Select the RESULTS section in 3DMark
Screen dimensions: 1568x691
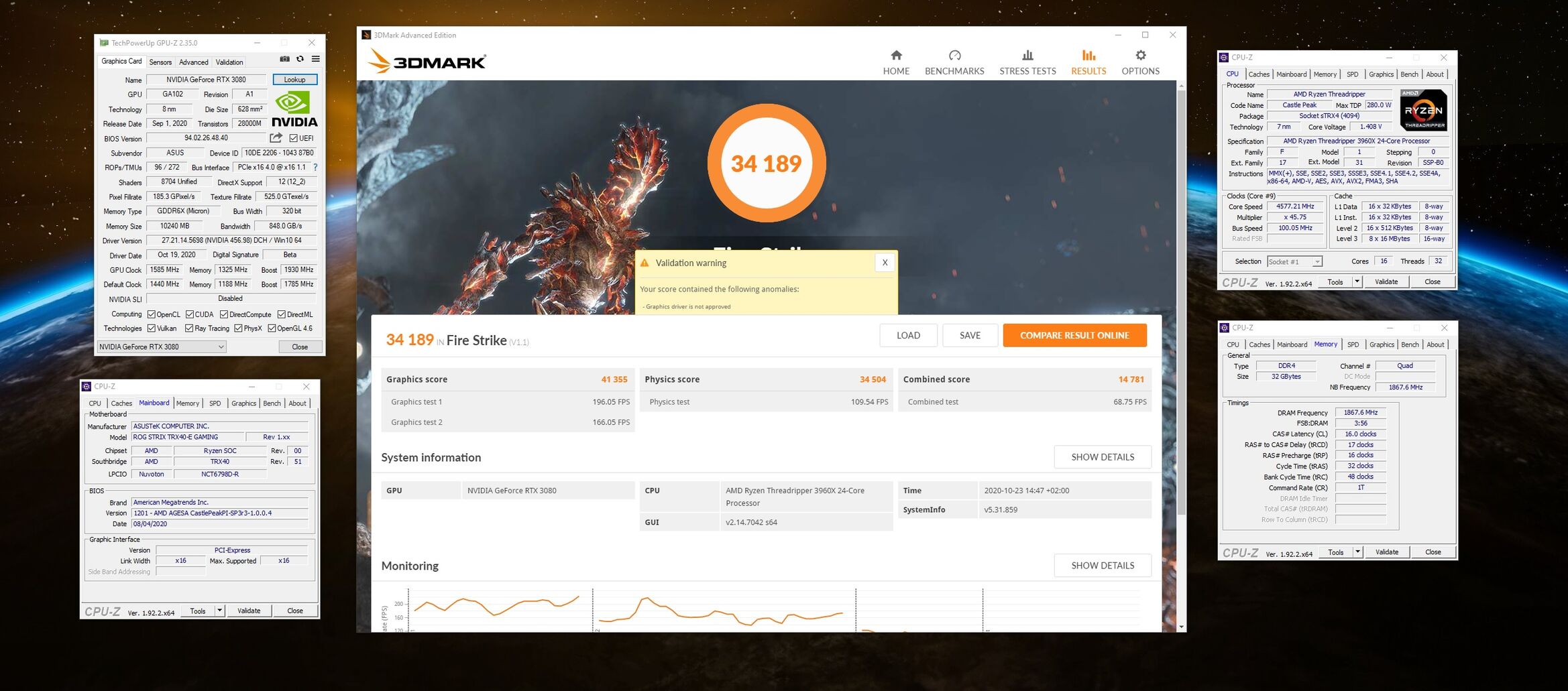click(x=1088, y=62)
